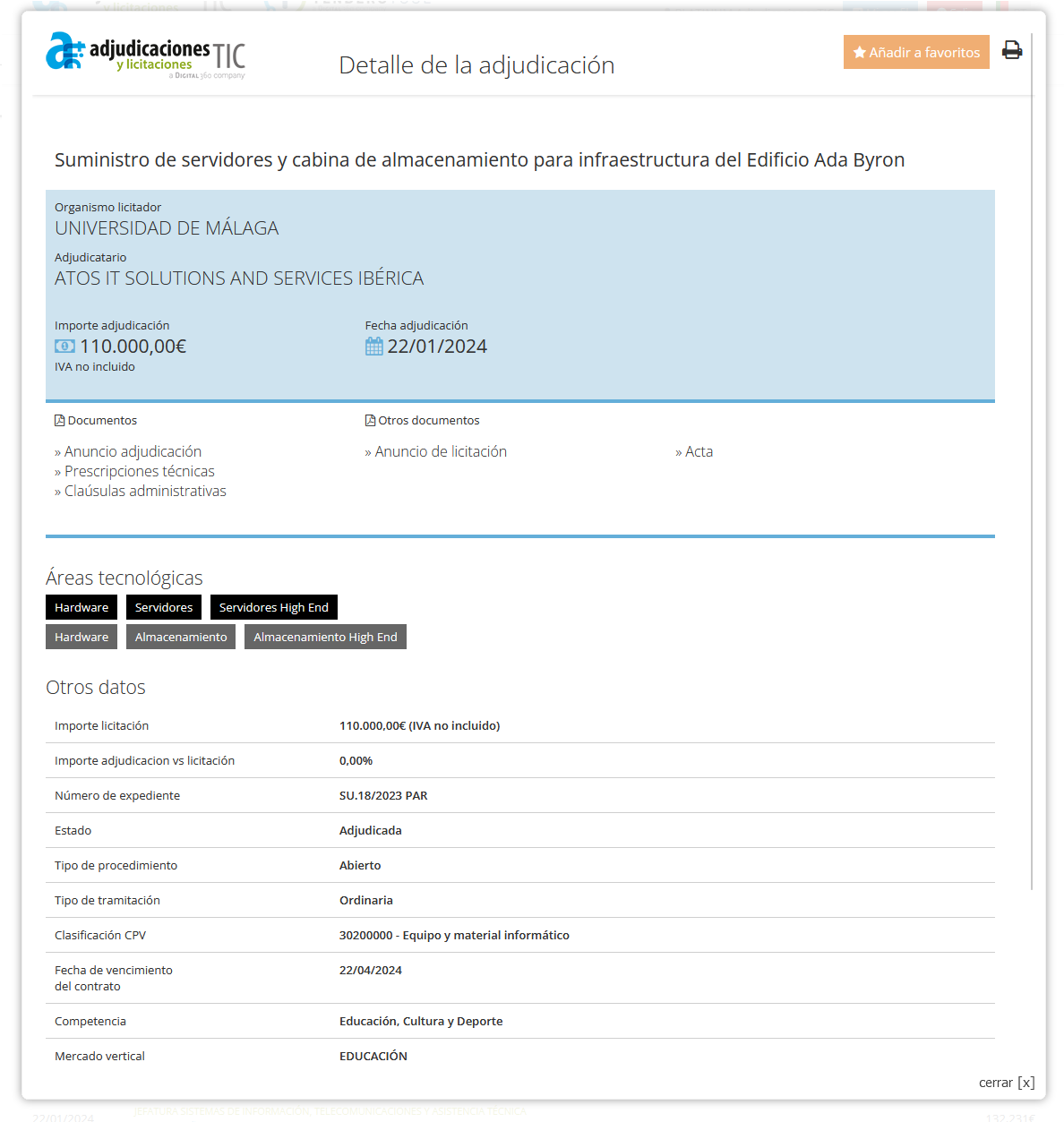Screen dimensions: 1064x1122
Task: Click the 110.000,00€ award amount
Action: tap(133, 347)
